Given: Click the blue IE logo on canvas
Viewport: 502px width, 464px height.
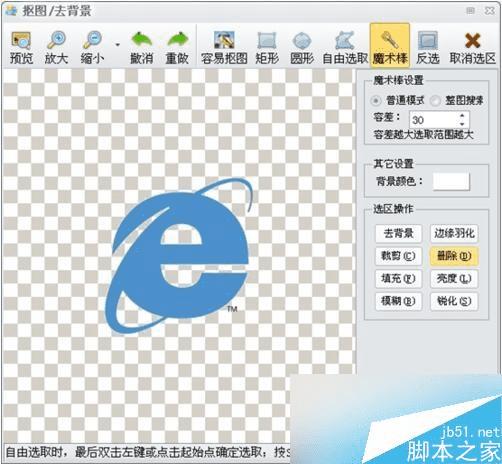Looking at the screenshot, I should [x=179, y=256].
